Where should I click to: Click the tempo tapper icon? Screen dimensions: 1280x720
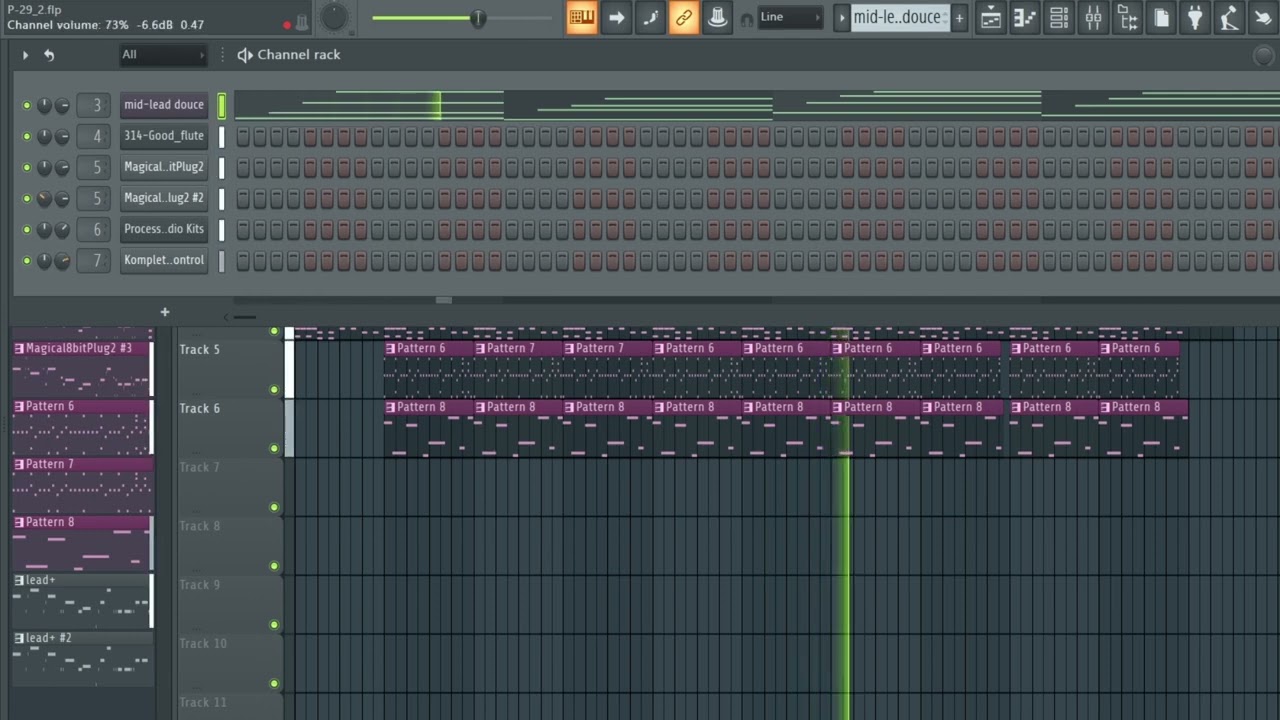(x=1231, y=17)
